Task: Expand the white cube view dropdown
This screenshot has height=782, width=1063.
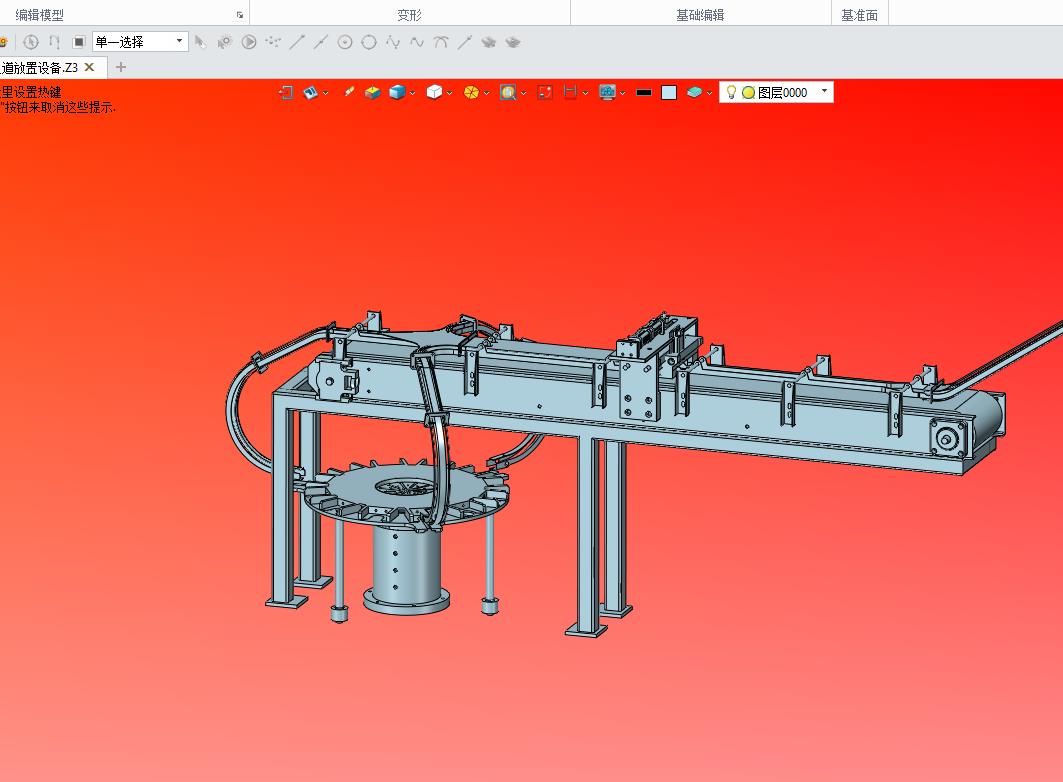Action: click(449, 93)
